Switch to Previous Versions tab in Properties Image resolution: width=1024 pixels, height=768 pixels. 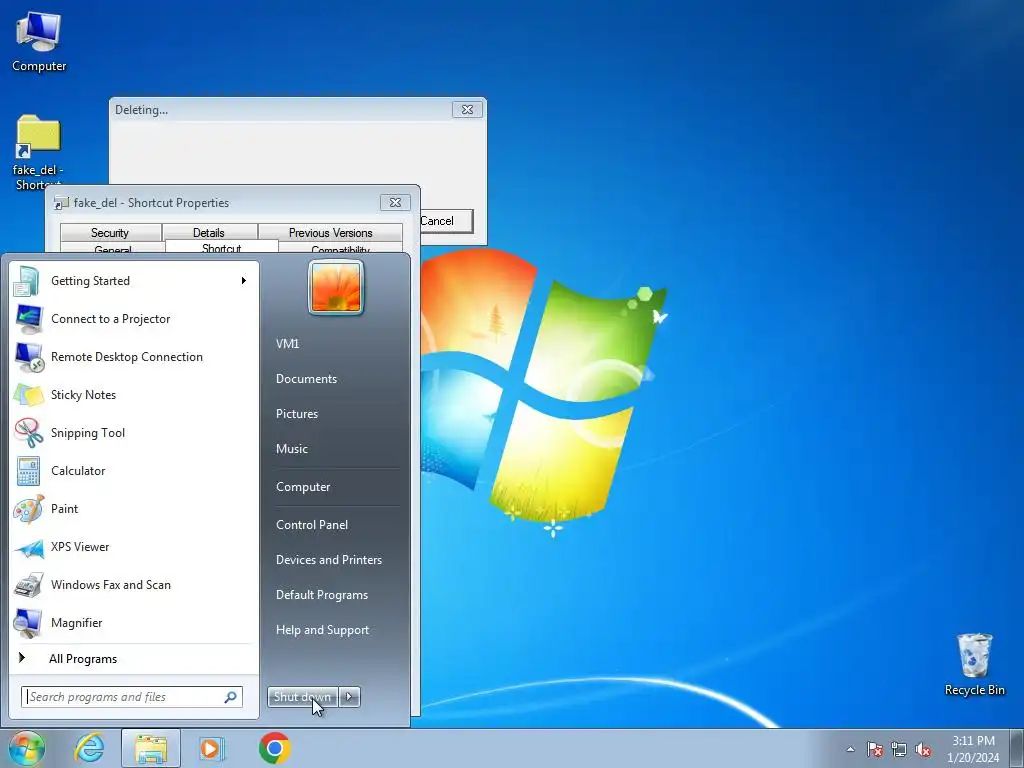tap(330, 232)
